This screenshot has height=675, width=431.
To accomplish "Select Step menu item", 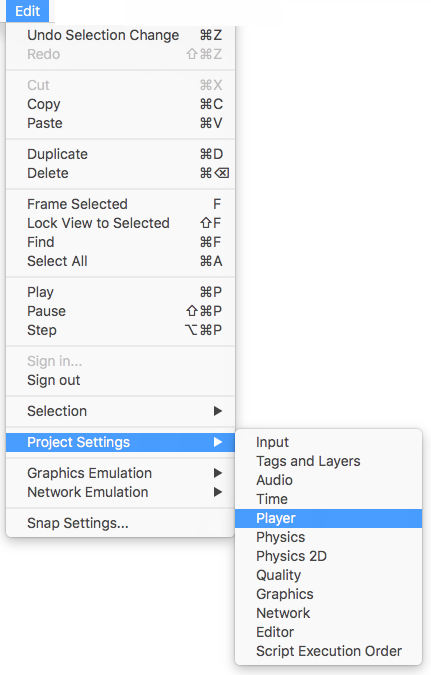I will click(121, 330).
